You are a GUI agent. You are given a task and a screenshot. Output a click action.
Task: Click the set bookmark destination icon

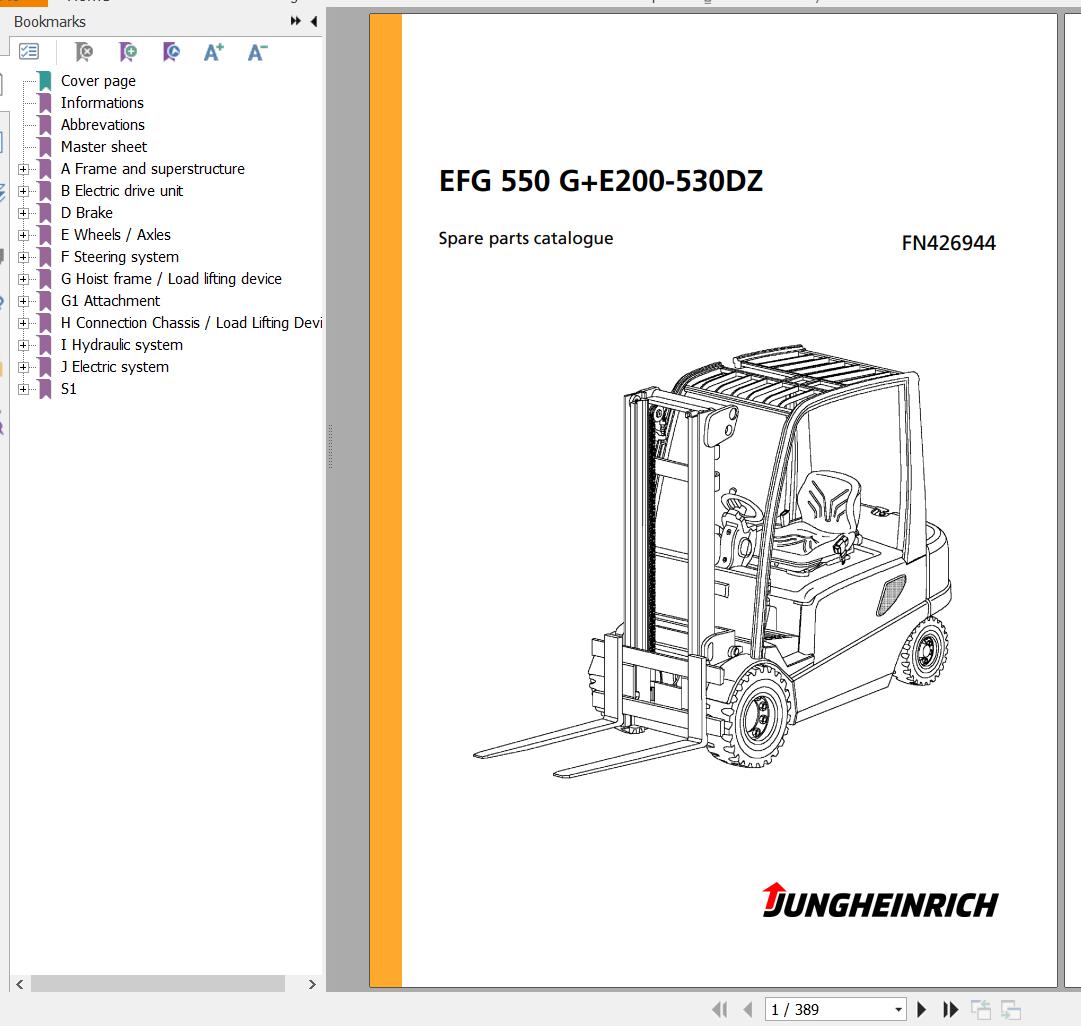[171, 52]
